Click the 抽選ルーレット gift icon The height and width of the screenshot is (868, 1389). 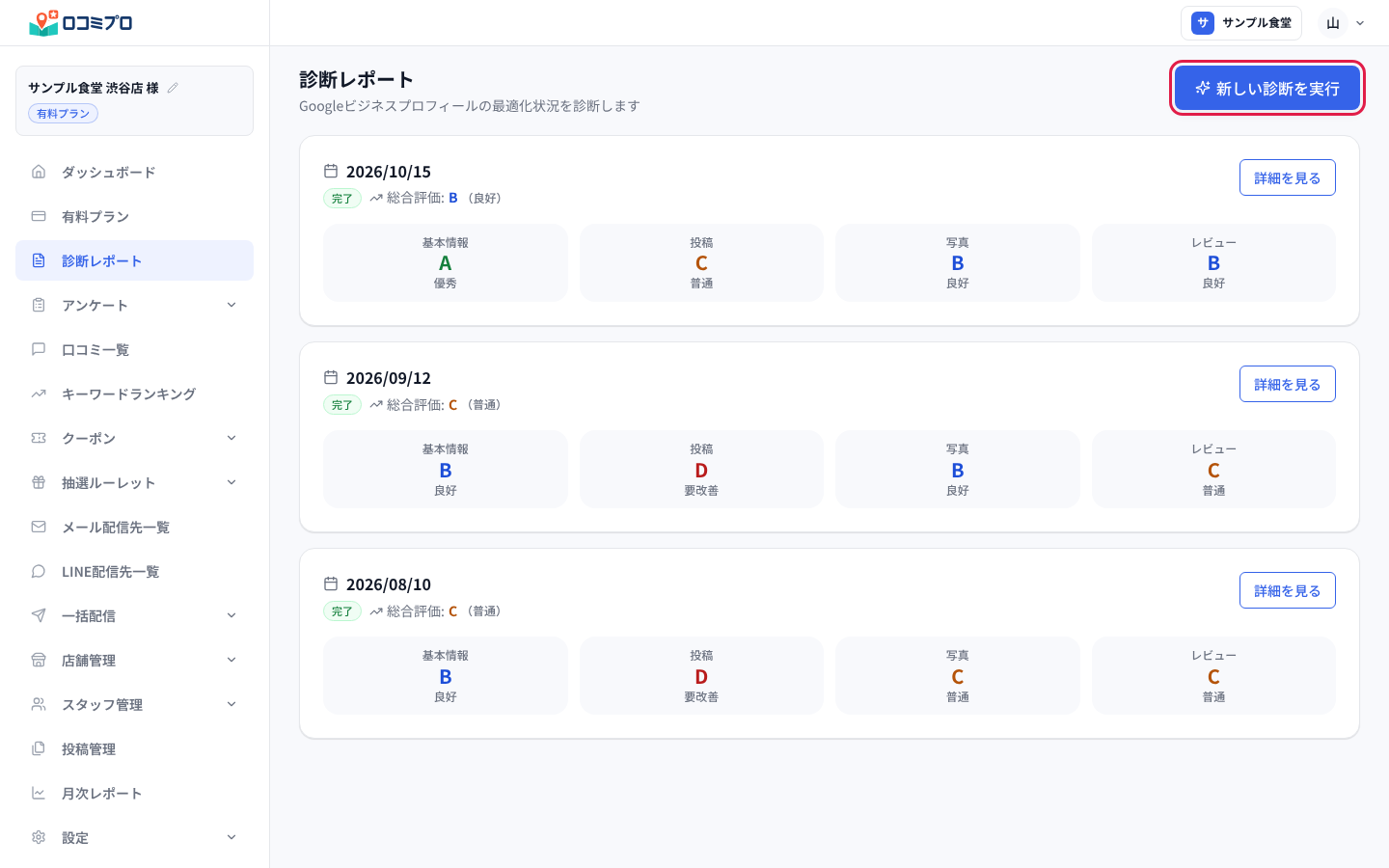39,482
